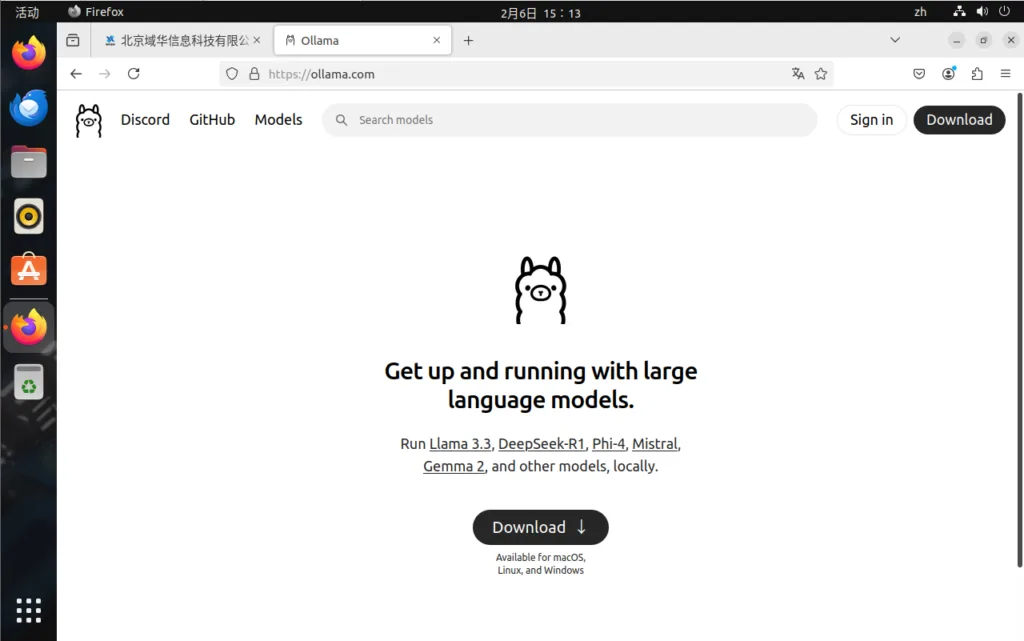Viewport: 1024px width, 641px height.
Task: Open the zh input source menu
Action: [x=920, y=12]
